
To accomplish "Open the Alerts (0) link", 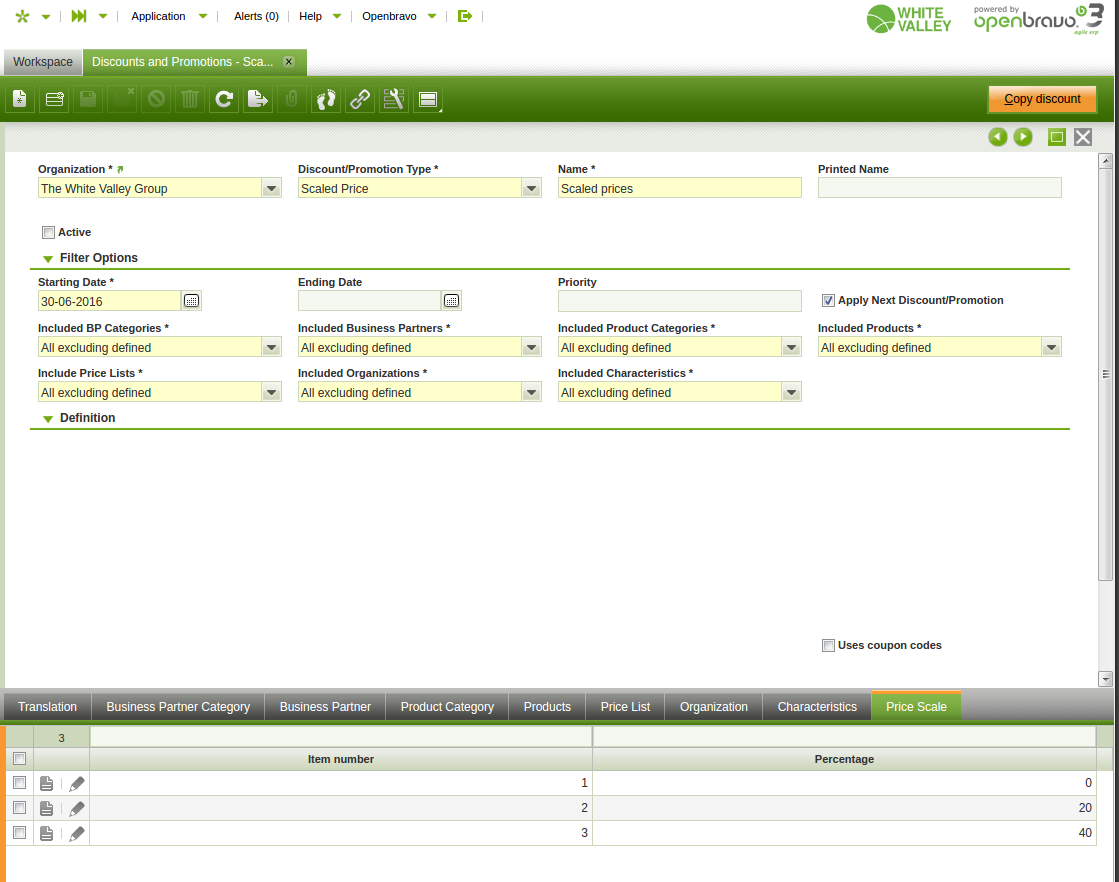I will 256,16.
